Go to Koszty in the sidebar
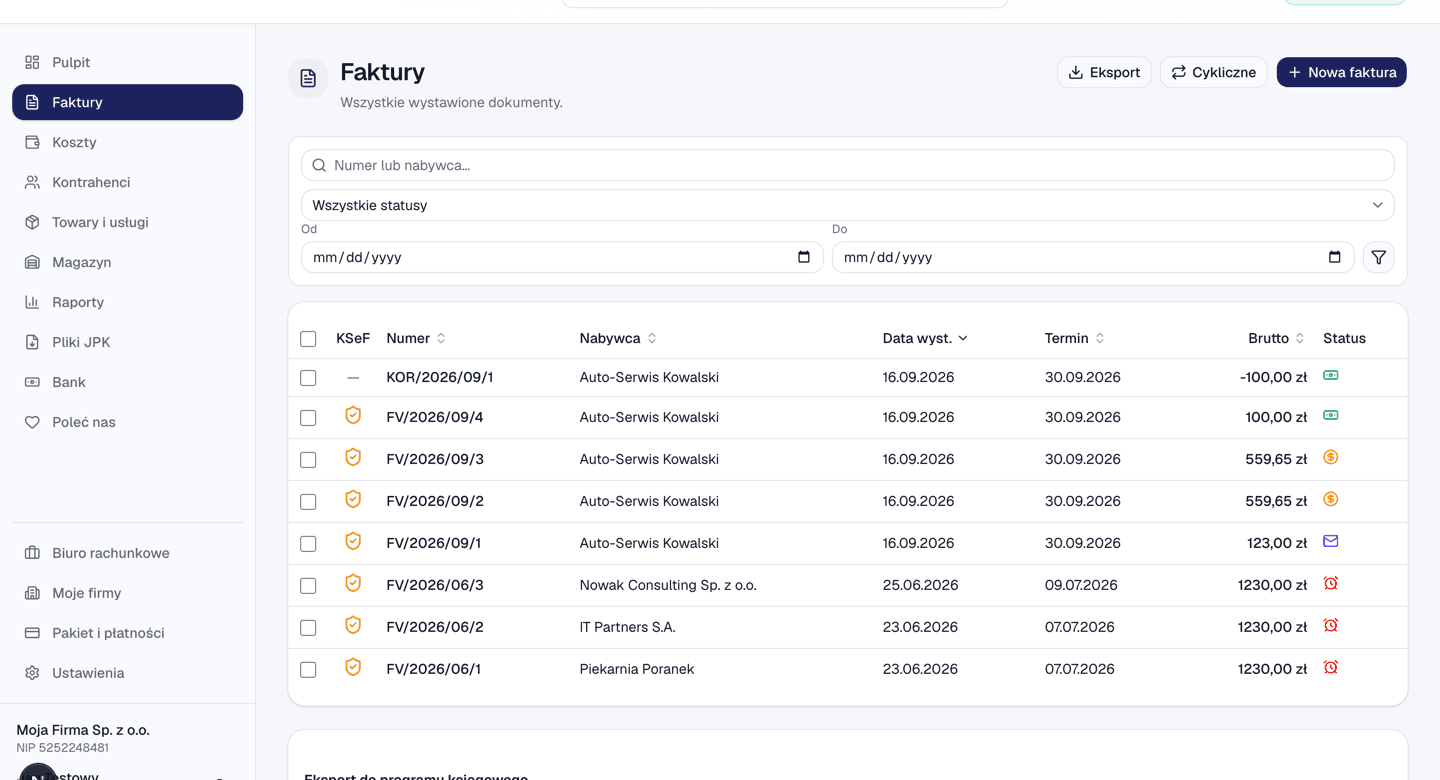Screen dimensions: 1440x780 [x=127, y=142]
